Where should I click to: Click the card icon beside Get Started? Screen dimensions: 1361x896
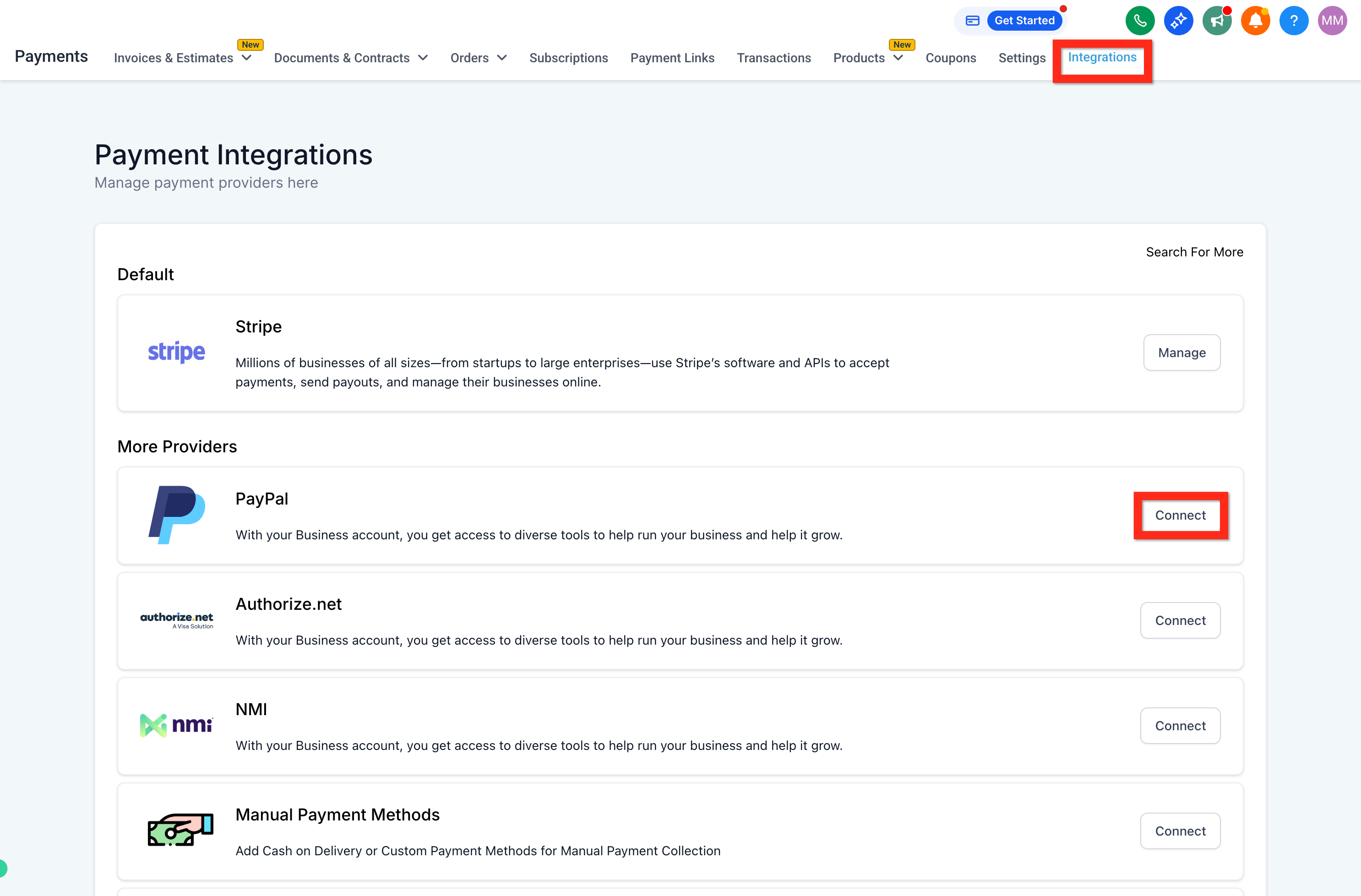[972, 21]
